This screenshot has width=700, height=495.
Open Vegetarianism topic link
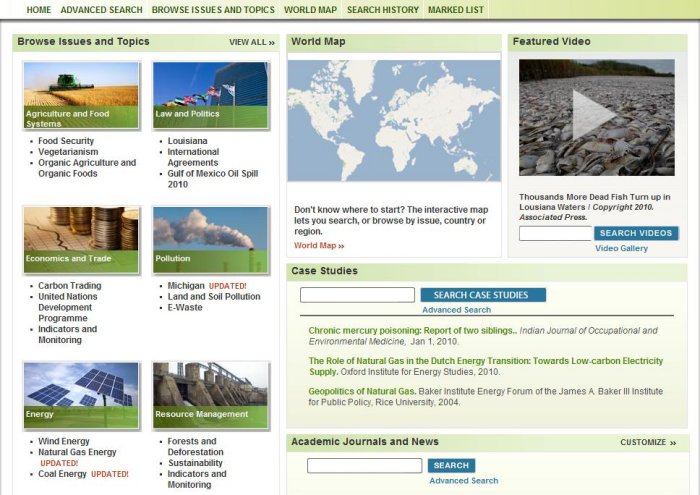tap(68, 152)
